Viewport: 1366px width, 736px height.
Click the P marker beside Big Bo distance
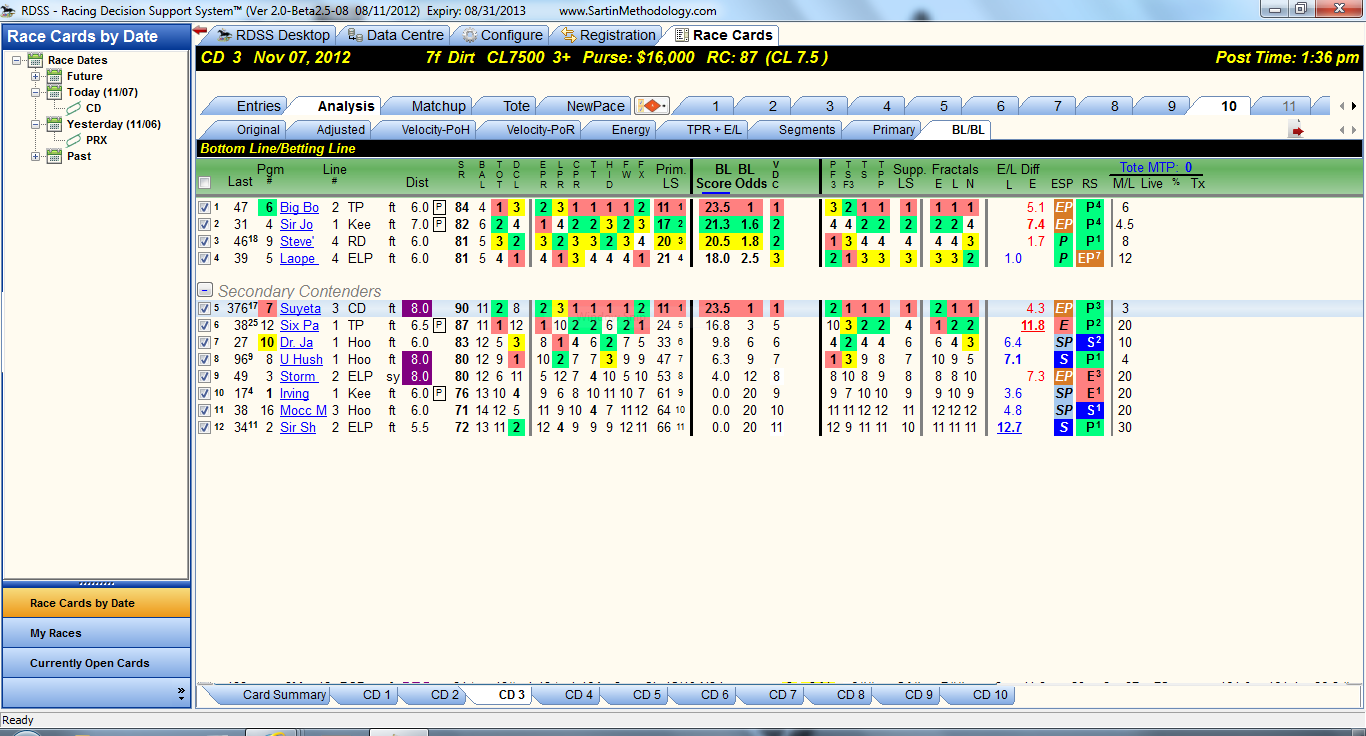[x=439, y=207]
